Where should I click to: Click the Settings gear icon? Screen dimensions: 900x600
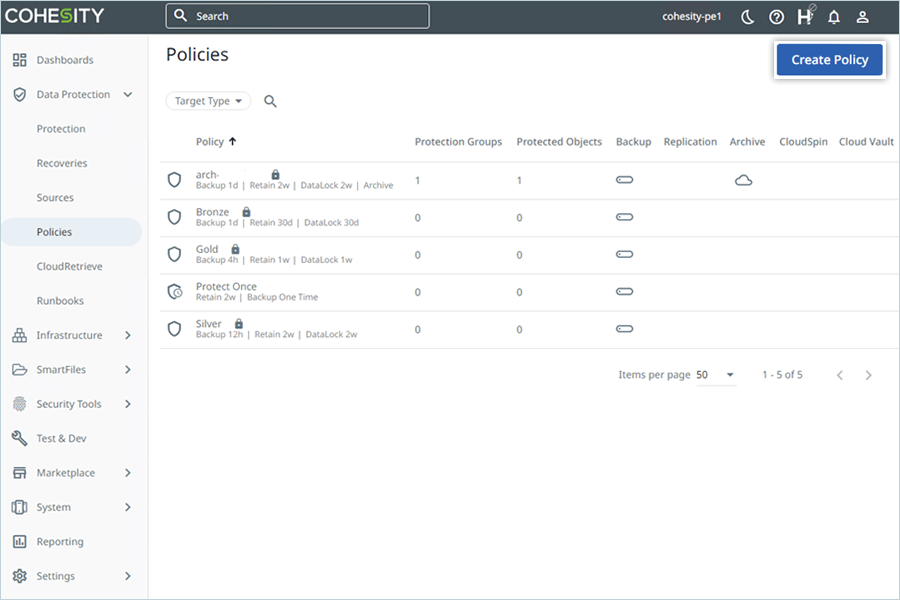[20, 576]
